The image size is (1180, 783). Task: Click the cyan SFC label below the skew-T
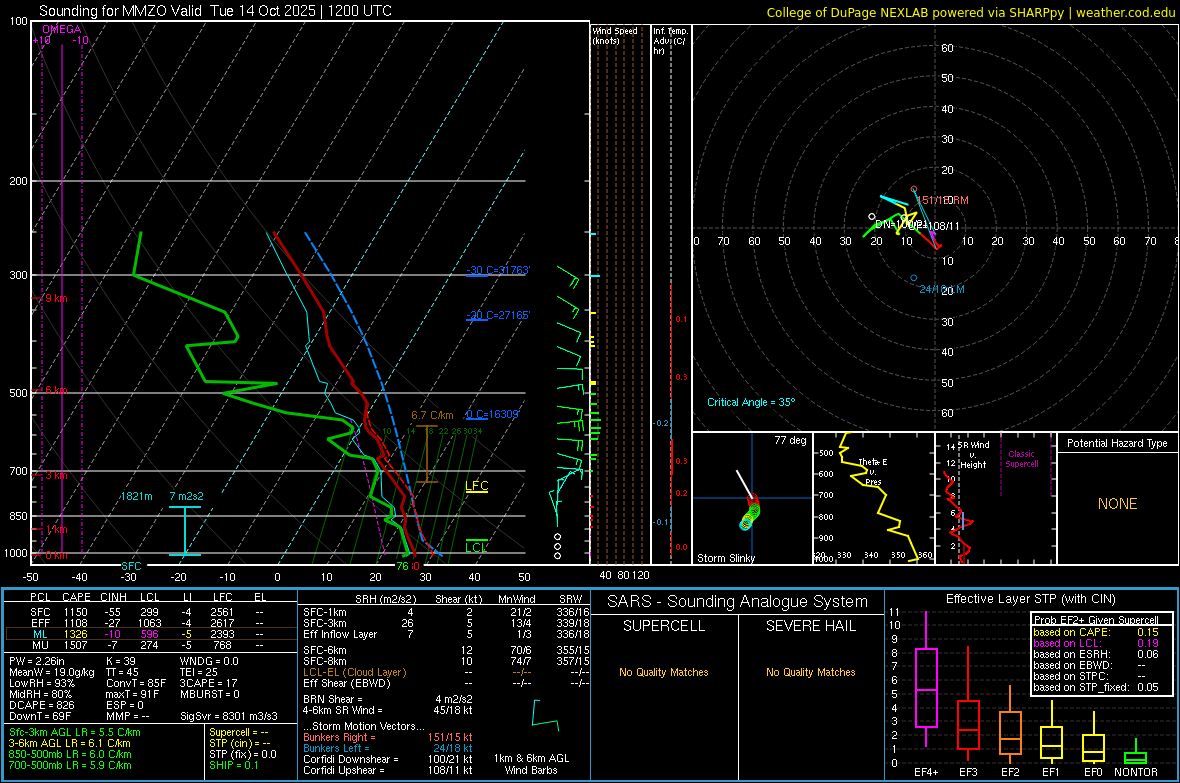coord(131,565)
